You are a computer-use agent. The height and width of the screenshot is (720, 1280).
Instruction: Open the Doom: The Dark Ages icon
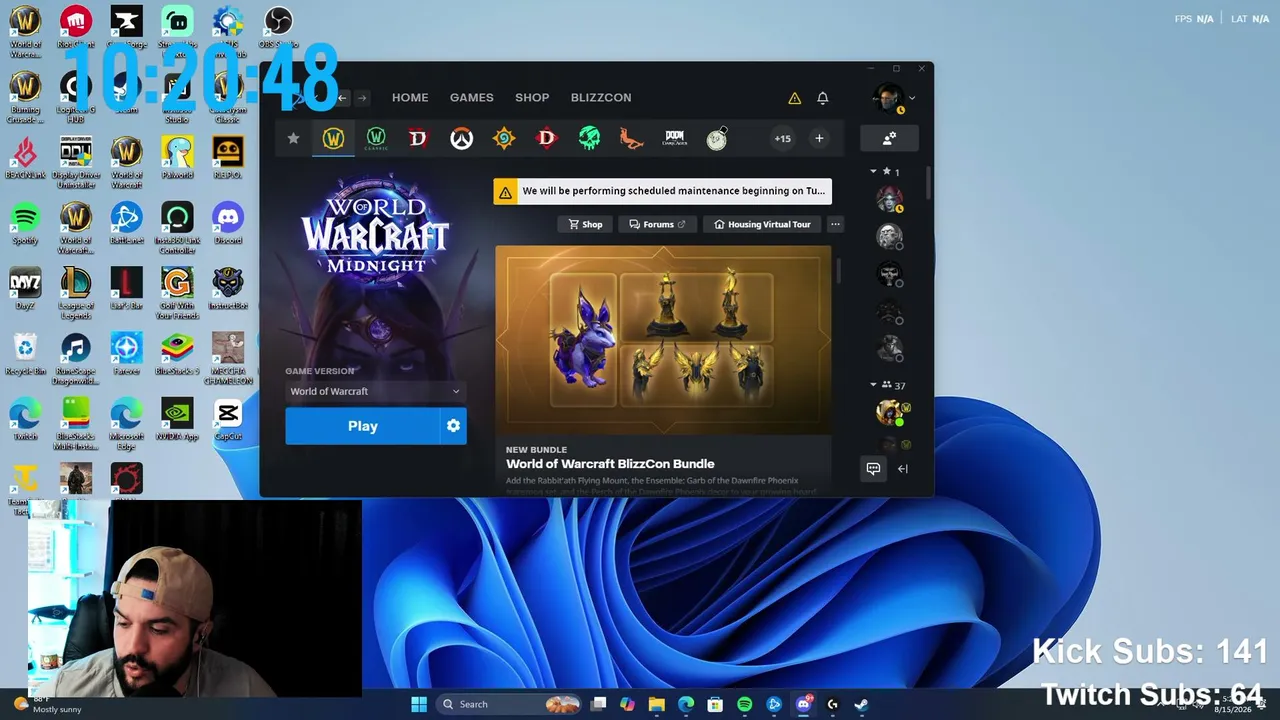point(674,139)
